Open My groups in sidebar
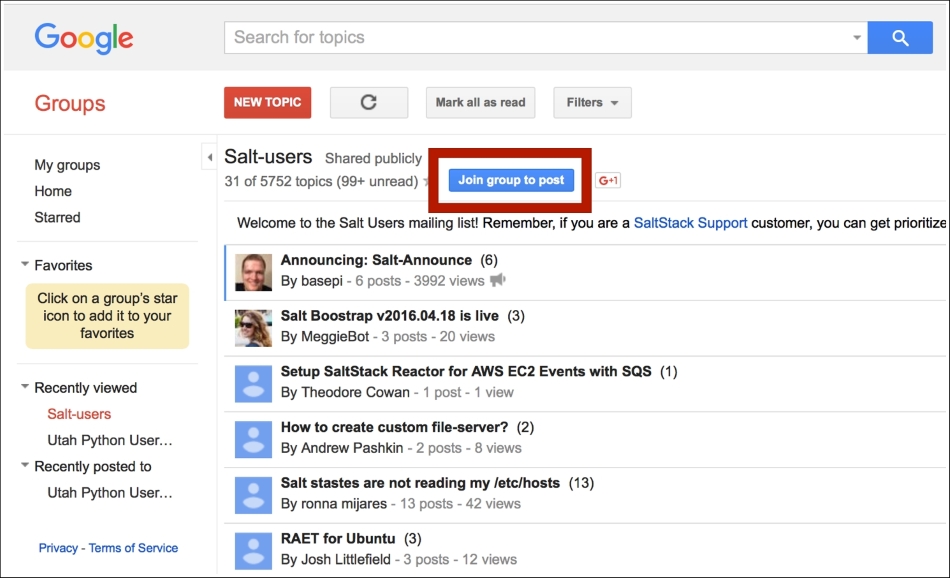 tap(67, 165)
